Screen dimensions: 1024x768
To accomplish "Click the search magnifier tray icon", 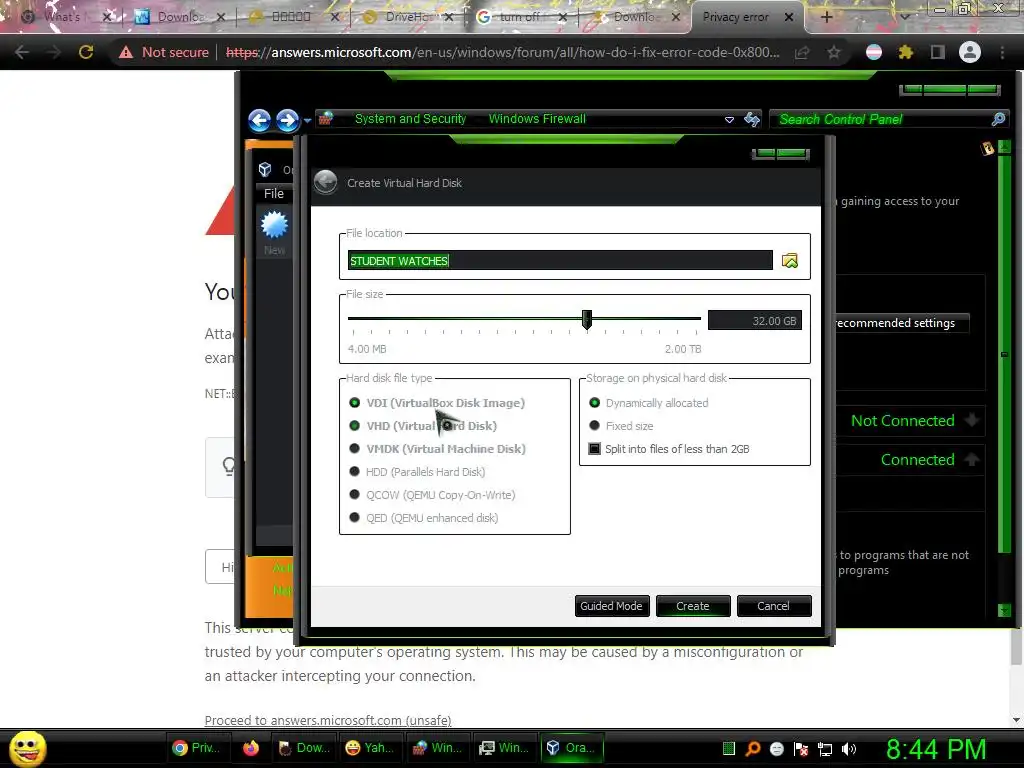I will (752, 749).
